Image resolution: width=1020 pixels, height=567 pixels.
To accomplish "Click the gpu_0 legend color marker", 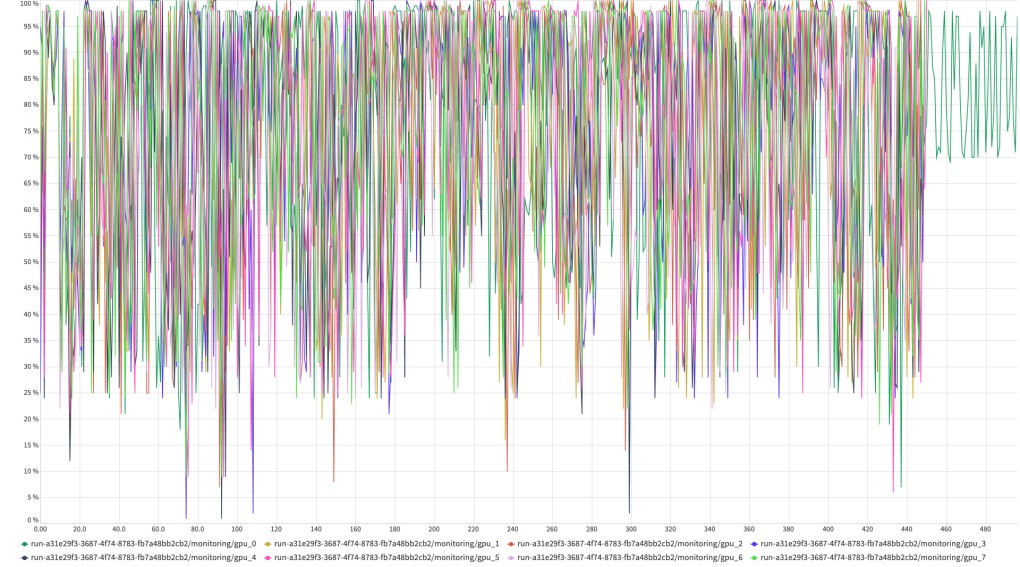I will 24,544.
